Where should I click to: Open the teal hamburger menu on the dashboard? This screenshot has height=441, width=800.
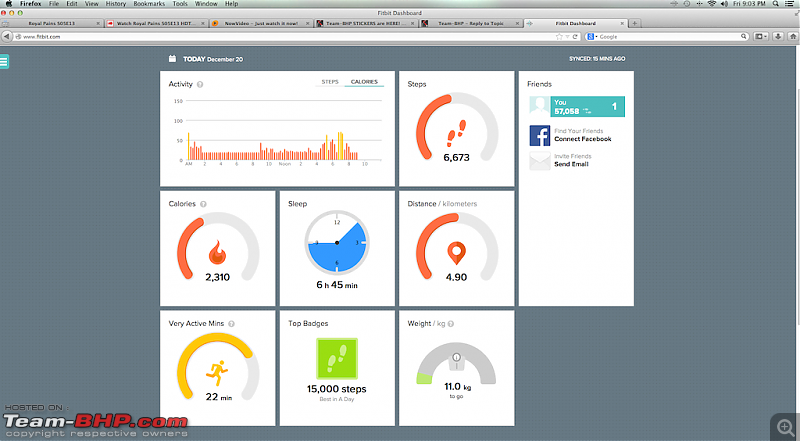tap(4, 62)
